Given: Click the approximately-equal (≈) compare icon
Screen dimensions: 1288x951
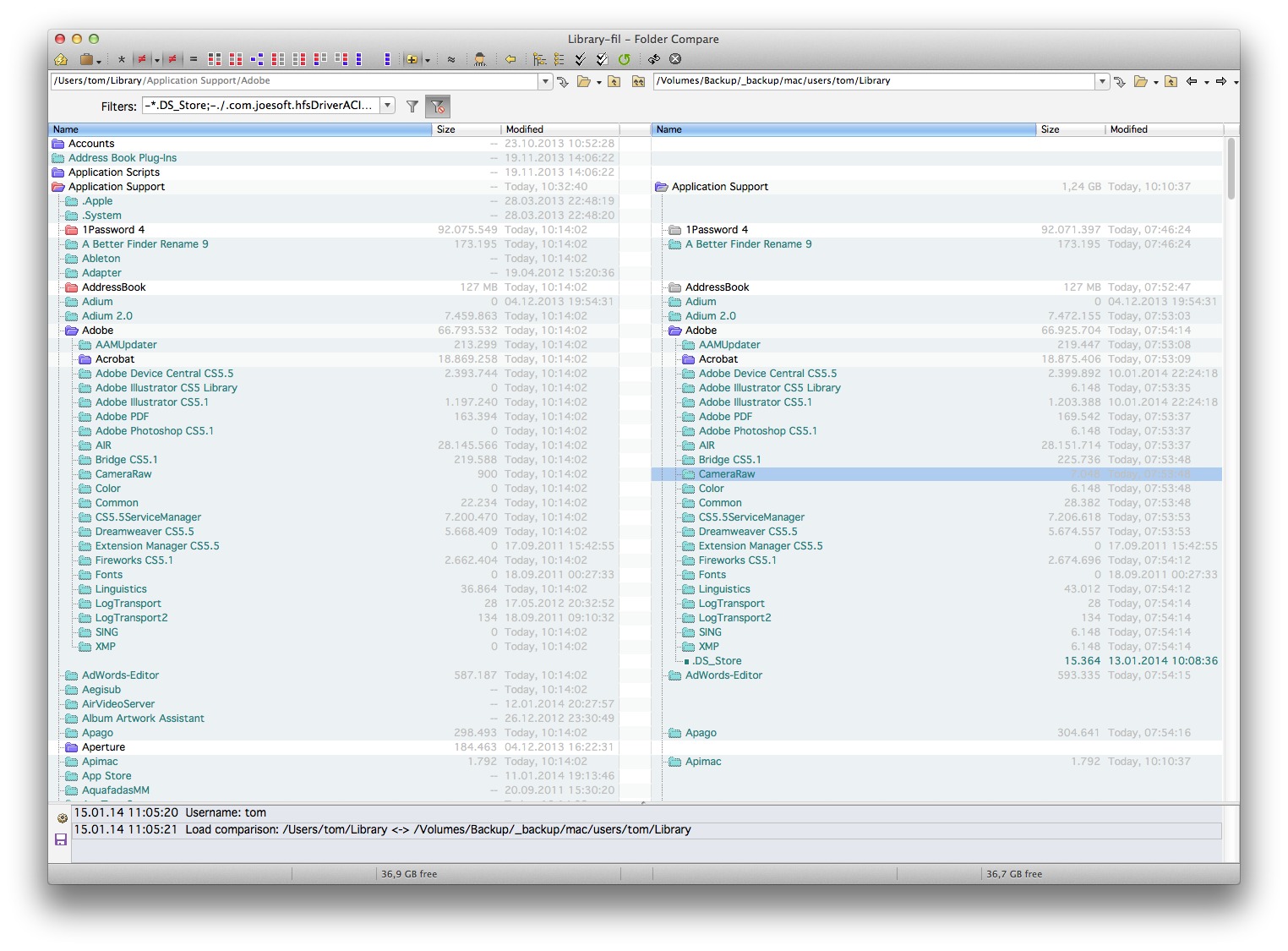Looking at the screenshot, I should [451, 59].
